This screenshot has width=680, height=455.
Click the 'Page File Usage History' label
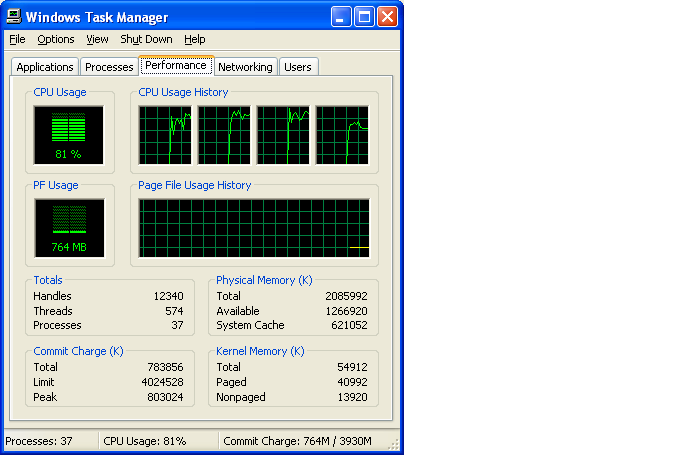pyautogui.click(x=195, y=186)
